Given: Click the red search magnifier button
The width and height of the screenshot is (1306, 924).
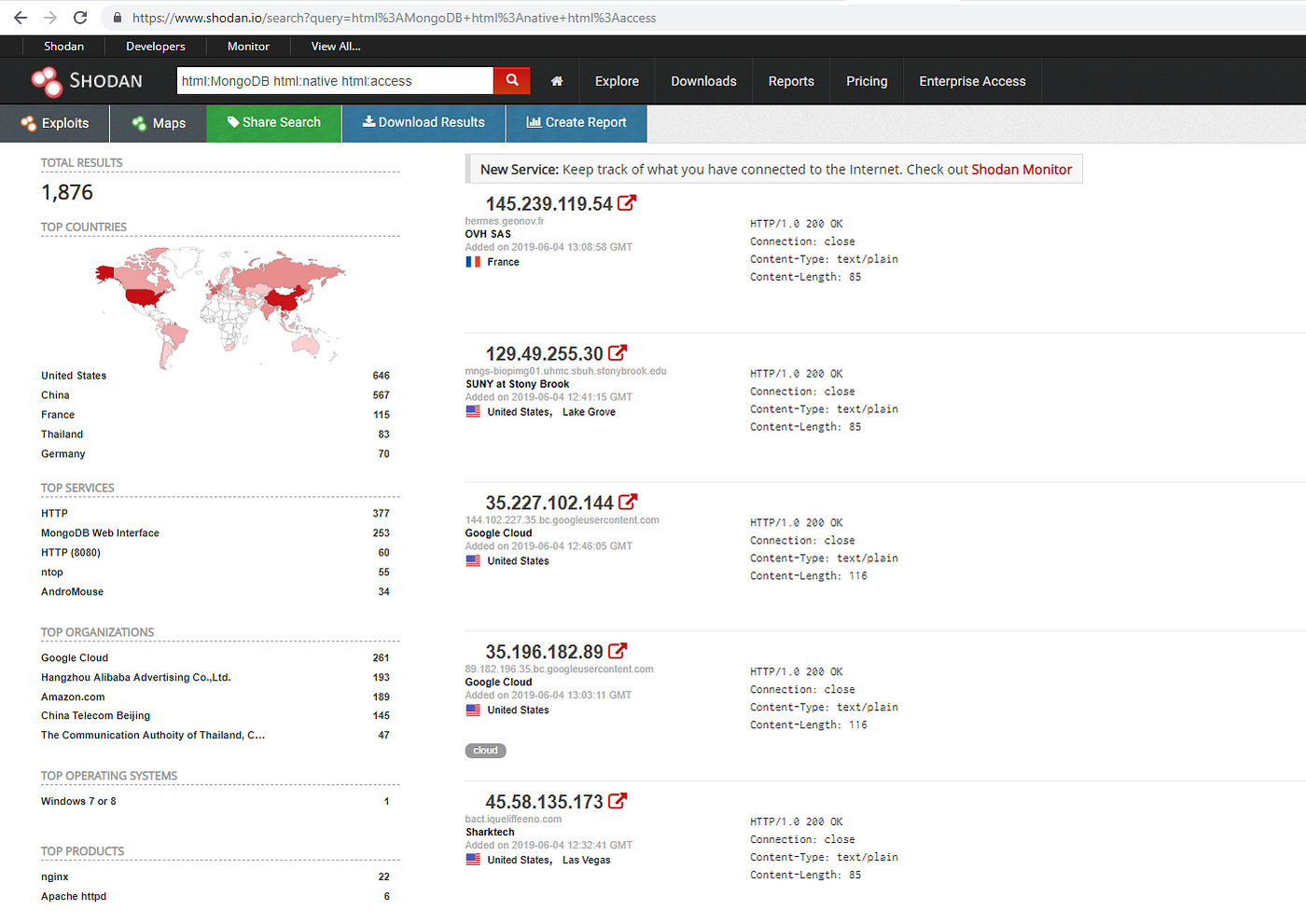Looking at the screenshot, I should coord(512,80).
